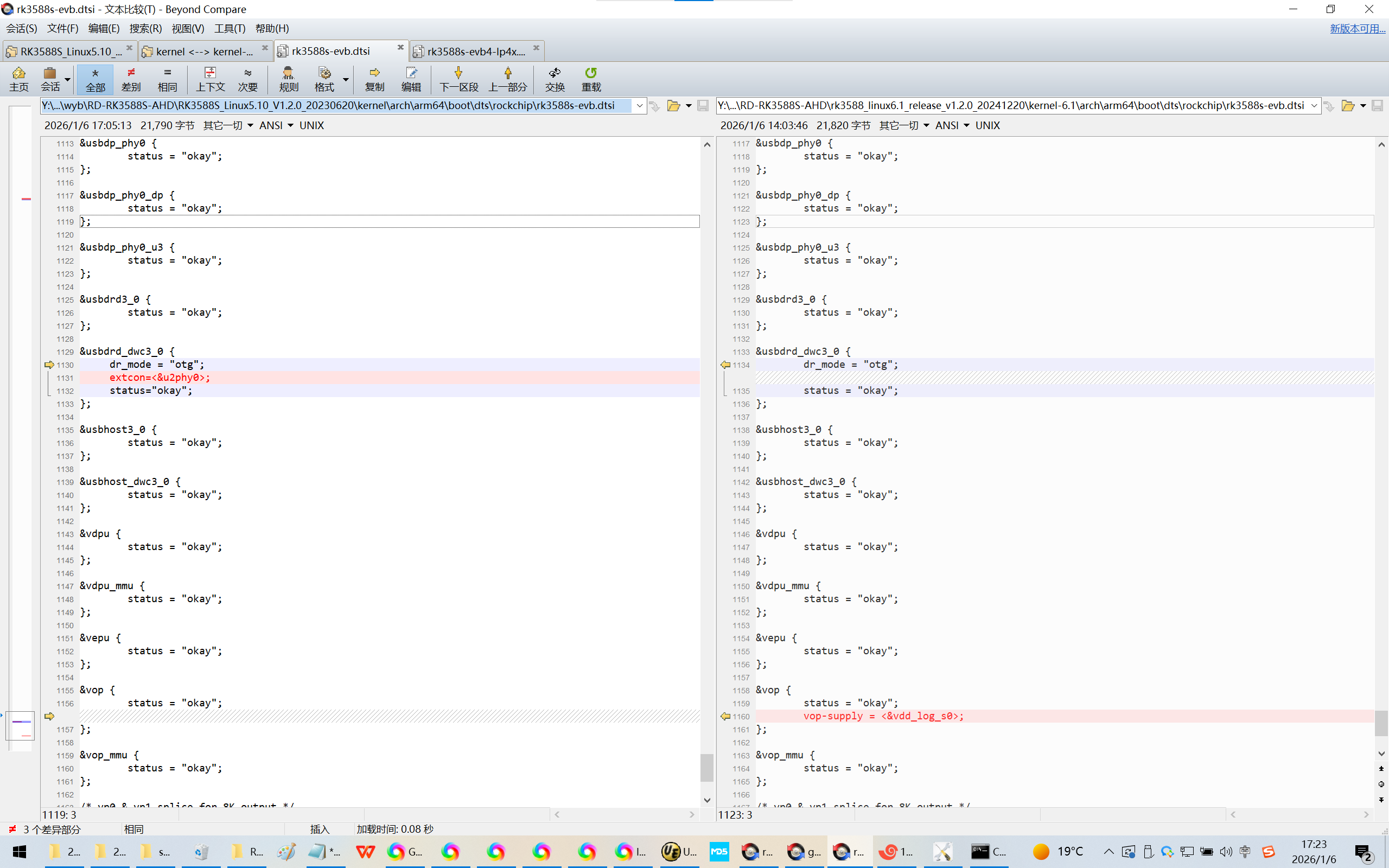Viewport: 1389px width, 868px height.
Task: Toggle Show Same (相同) filter
Action: [x=167, y=79]
